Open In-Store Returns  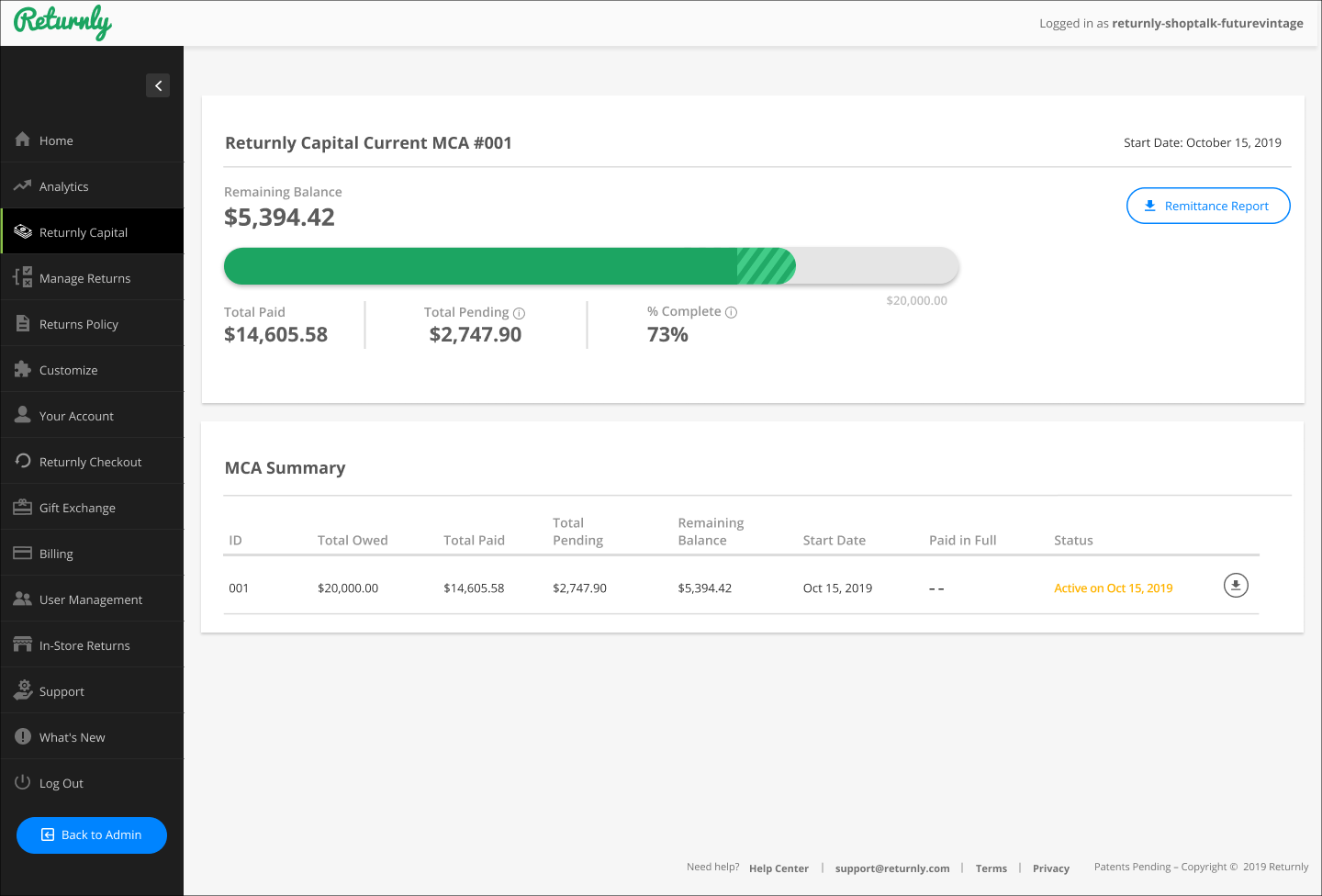[x=92, y=644]
